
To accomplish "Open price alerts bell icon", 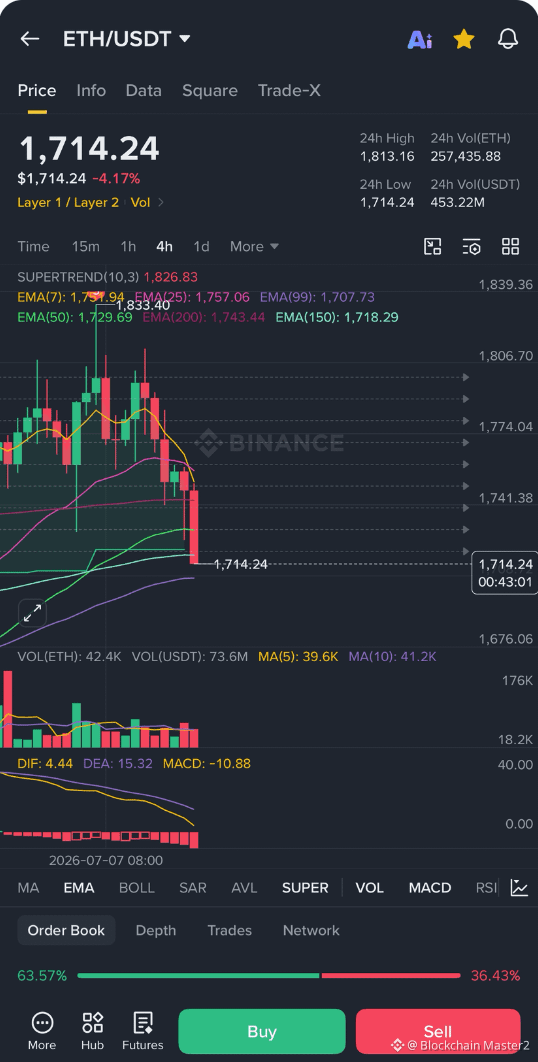I will 508,39.
